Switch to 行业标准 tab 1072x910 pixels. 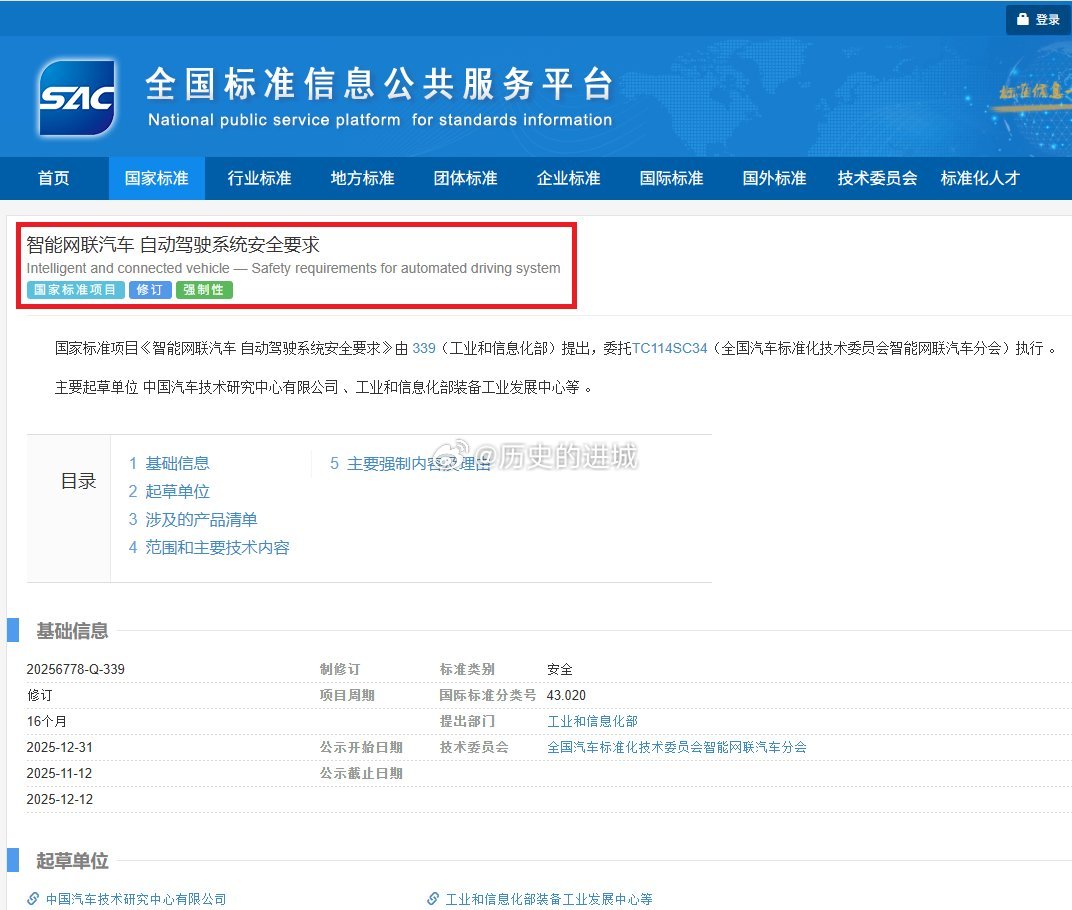coord(260,178)
